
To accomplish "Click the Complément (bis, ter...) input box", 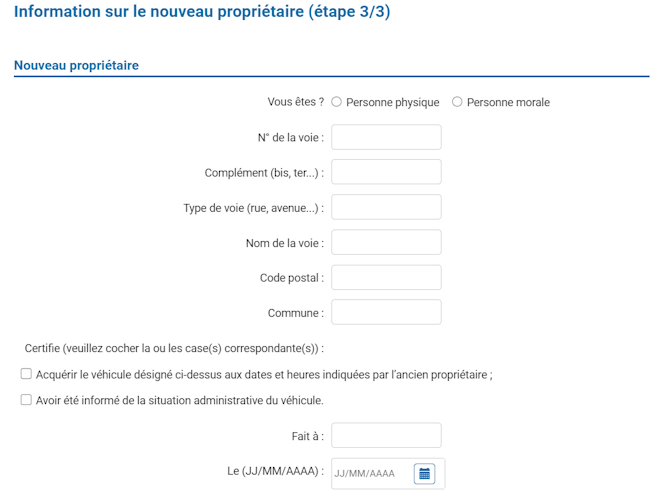I will click(x=386, y=172).
